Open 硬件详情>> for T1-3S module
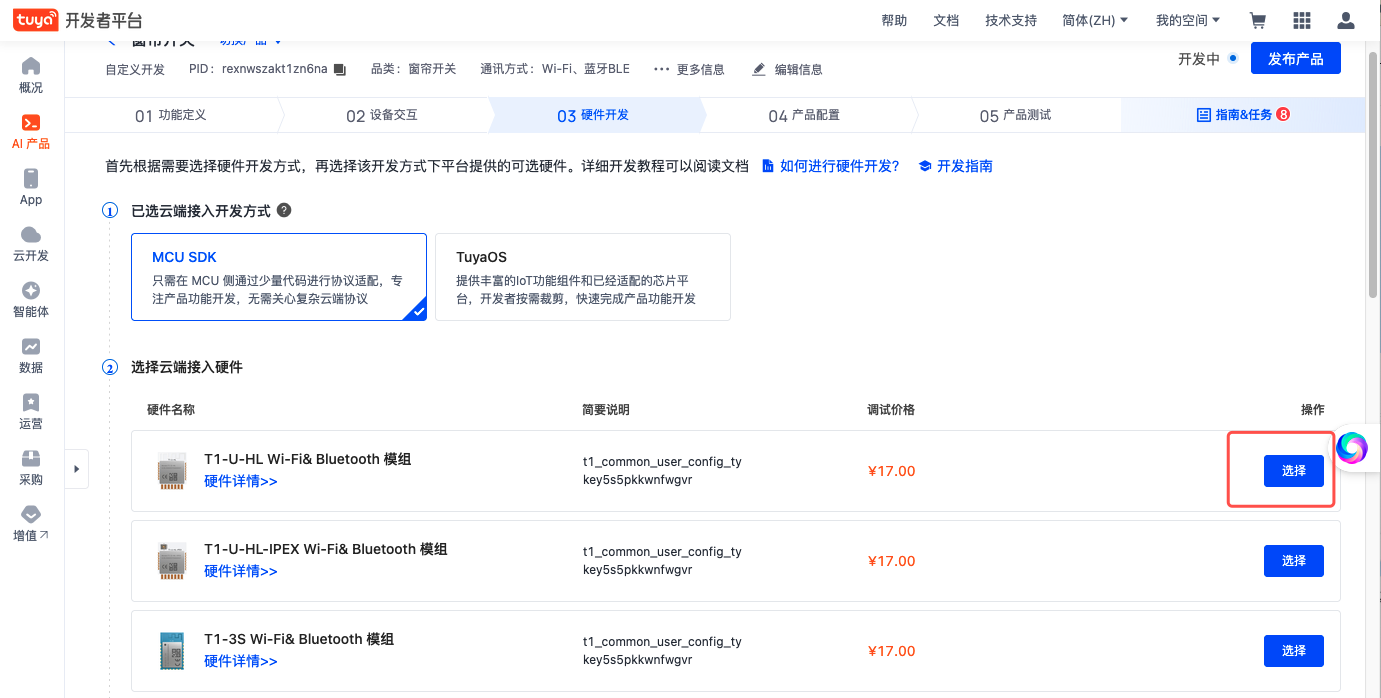The image size is (1381, 698). click(x=241, y=661)
